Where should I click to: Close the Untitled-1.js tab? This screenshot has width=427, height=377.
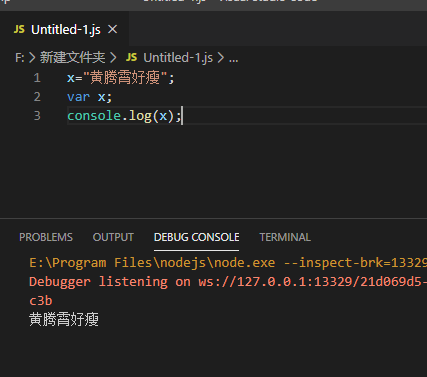point(113,29)
